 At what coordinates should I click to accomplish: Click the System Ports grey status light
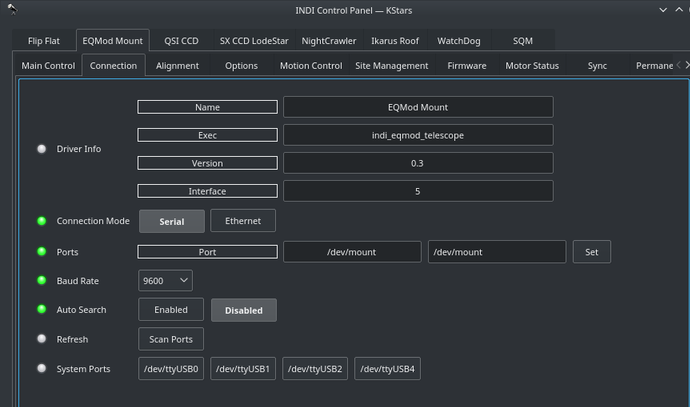pyautogui.click(x=41, y=368)
